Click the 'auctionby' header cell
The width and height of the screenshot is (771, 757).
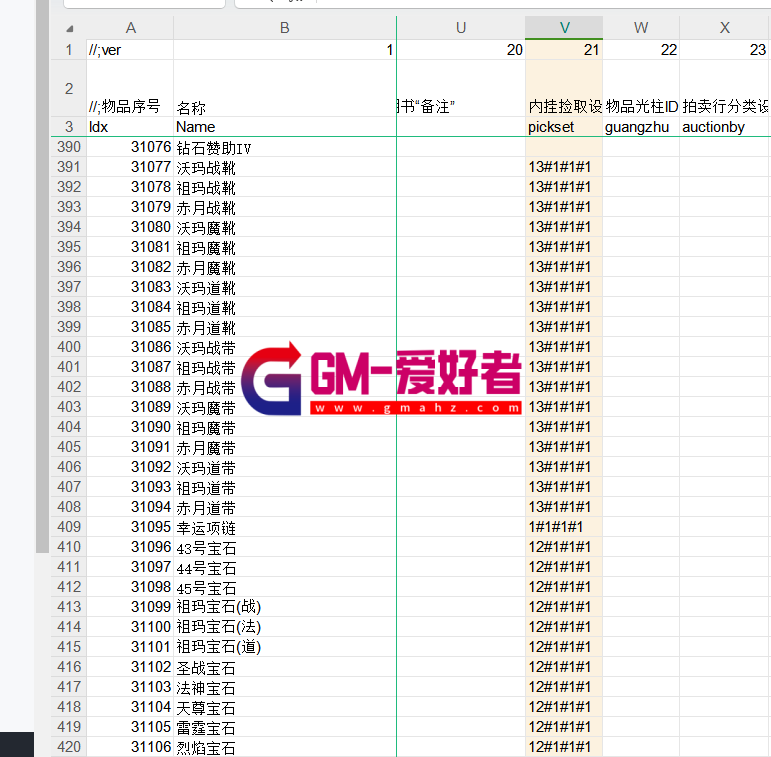[725, 127]
